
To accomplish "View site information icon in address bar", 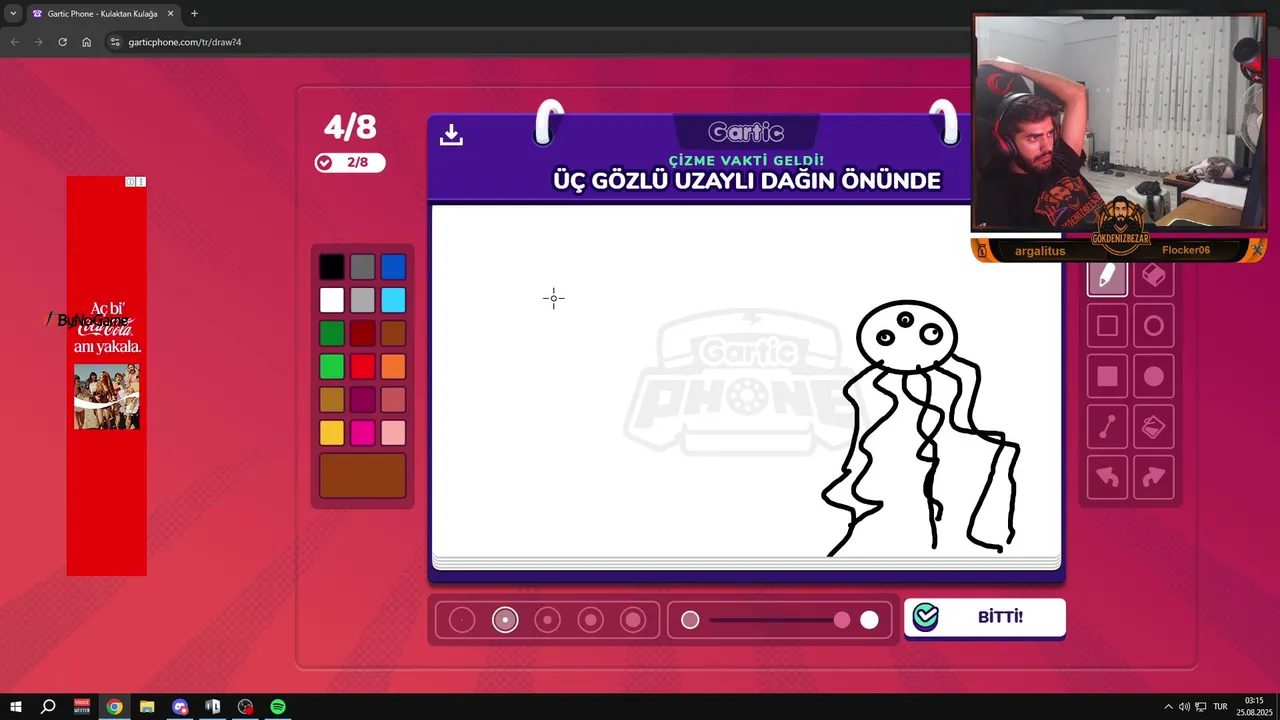I will pyautogui.click(x=115, y=42).
